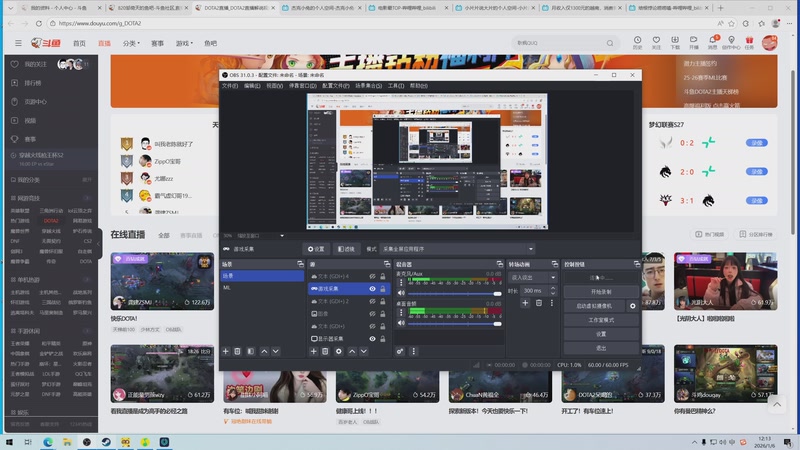The width and height of the screenshot is (800, 450).
Task: Mute the 麦克风/Aux speaker icon
Action: [x=401, y=293]
